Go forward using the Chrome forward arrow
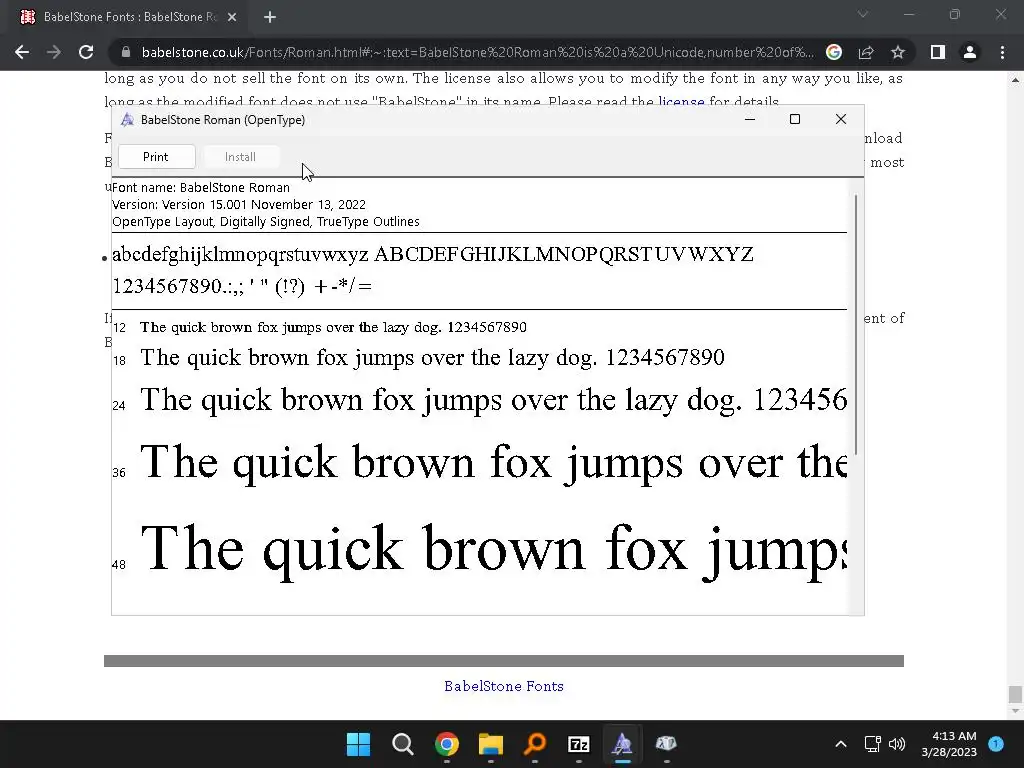Screen dimensions: 1024x768 pyautogui.click(x=54, y=52)
